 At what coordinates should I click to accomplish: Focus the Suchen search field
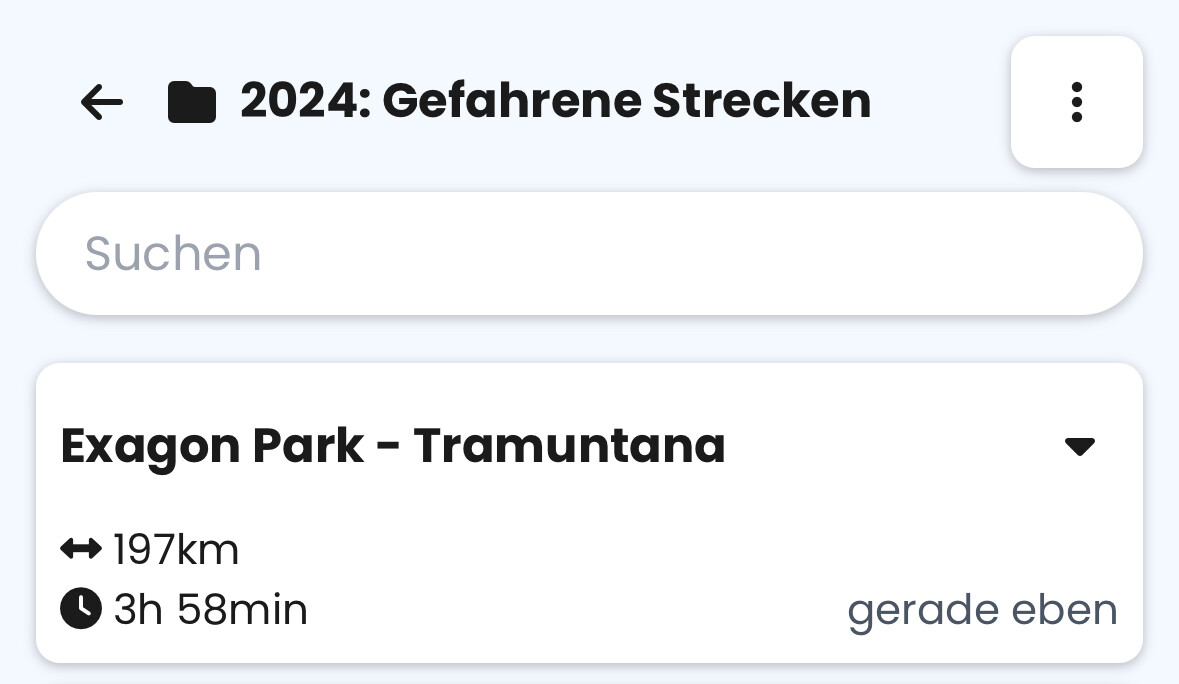click(590, 253)
